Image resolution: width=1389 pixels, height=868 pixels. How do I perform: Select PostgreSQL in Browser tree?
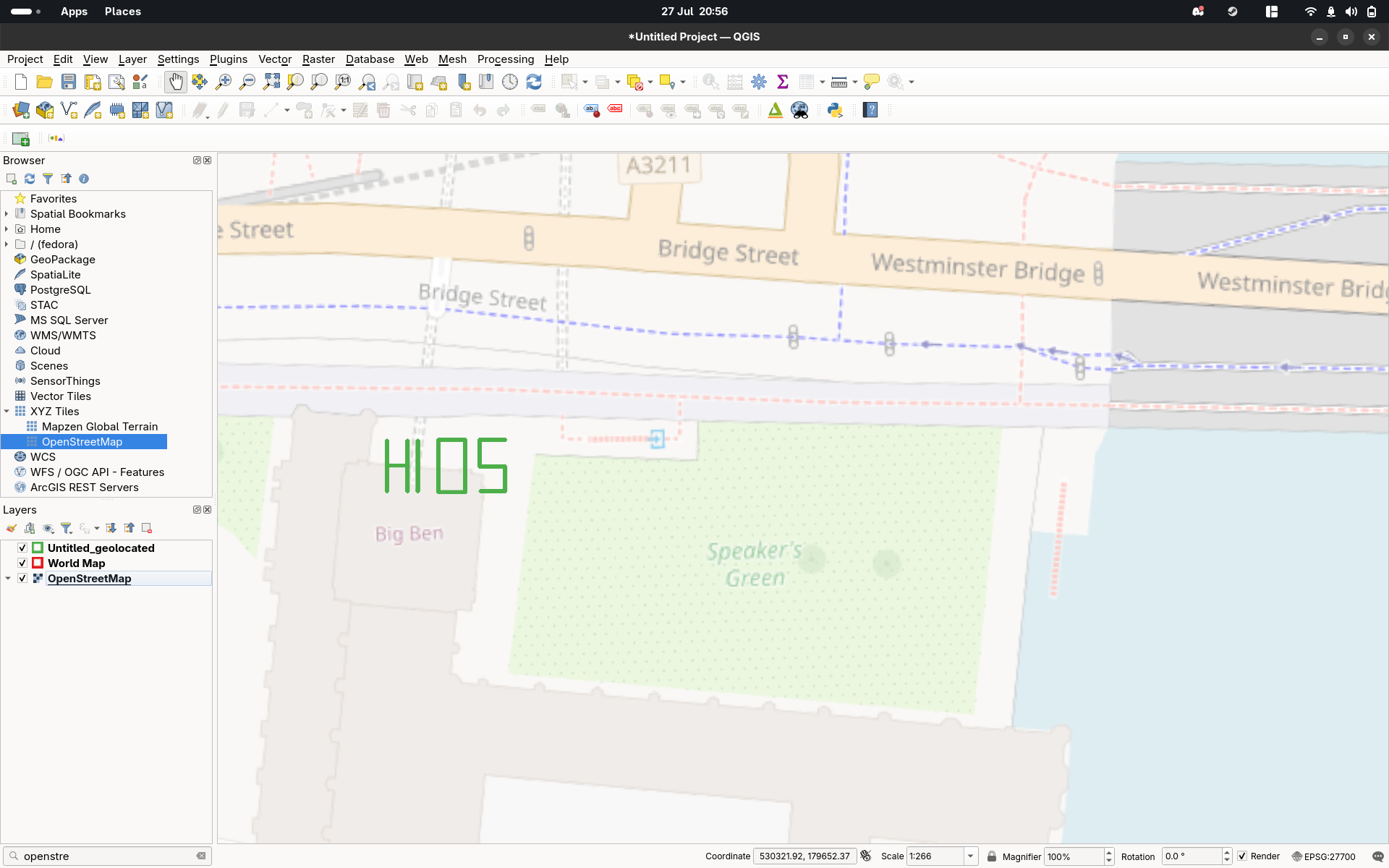[x=61, y=290]
